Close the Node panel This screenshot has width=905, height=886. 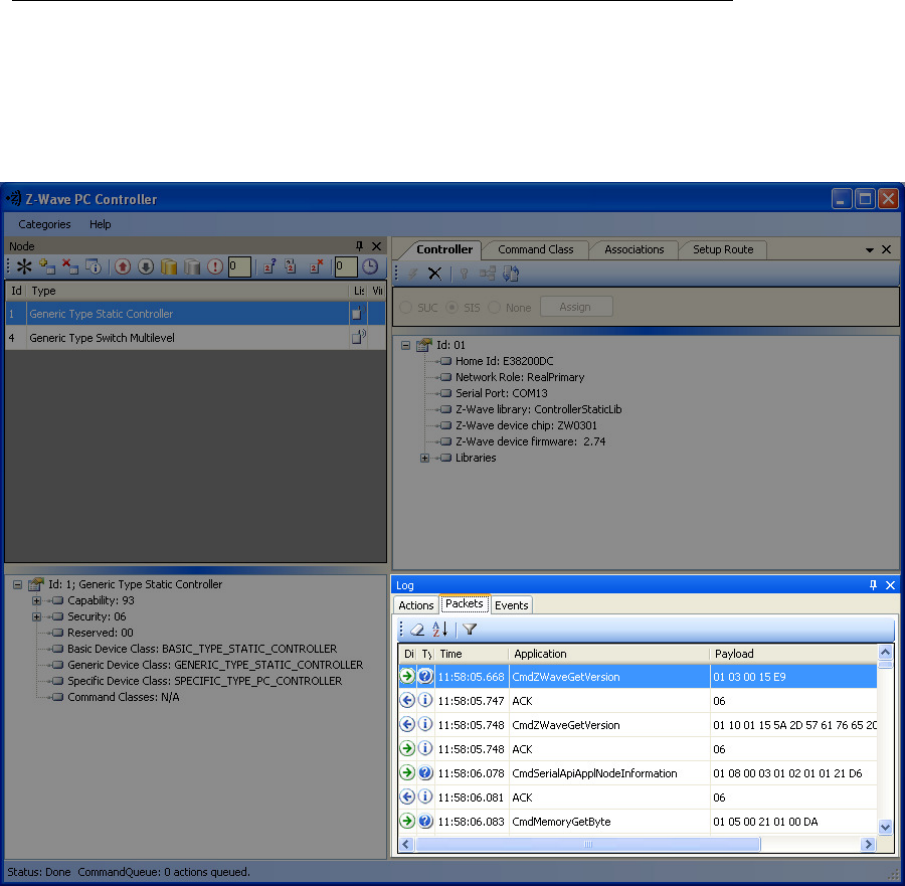coord(376,246)
